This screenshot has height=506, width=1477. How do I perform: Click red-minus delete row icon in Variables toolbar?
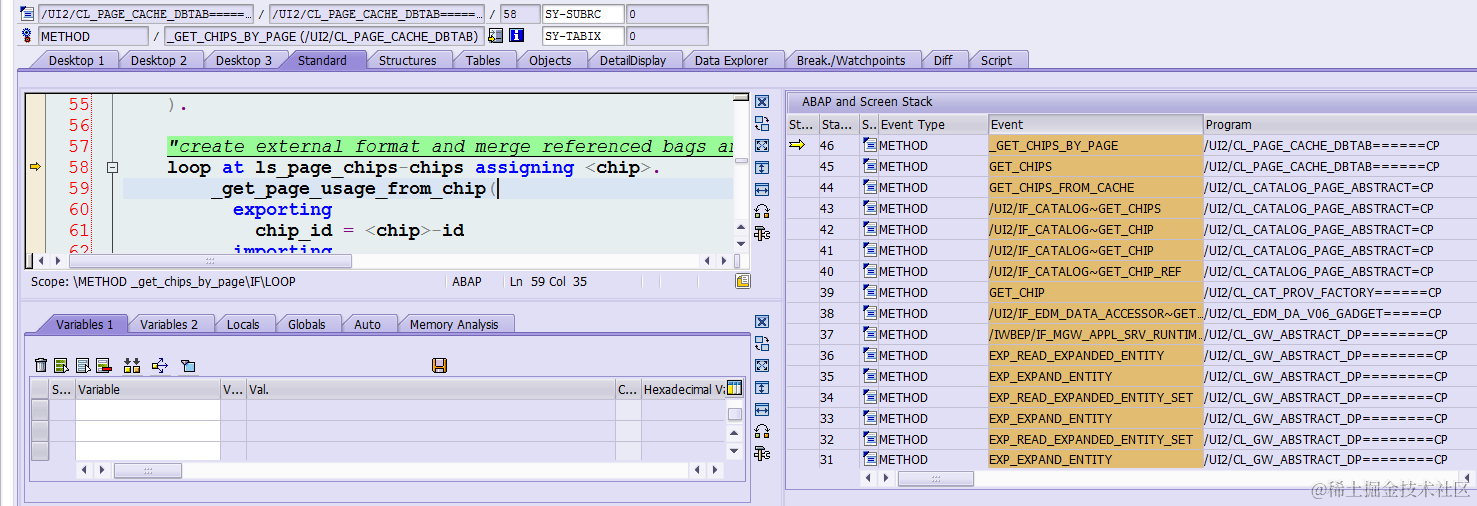tap(103, 366)
